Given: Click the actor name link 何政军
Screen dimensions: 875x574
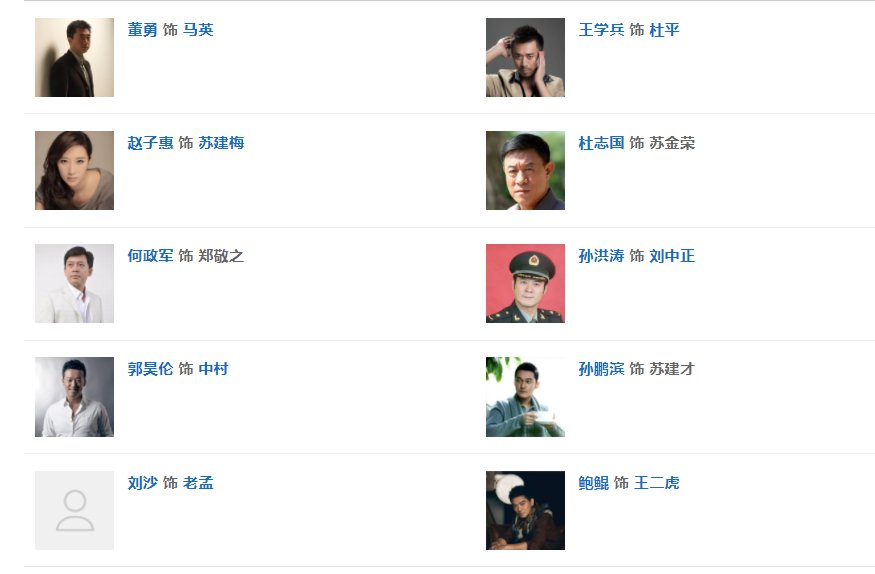Looking at the screenshot, I should 150,256.
